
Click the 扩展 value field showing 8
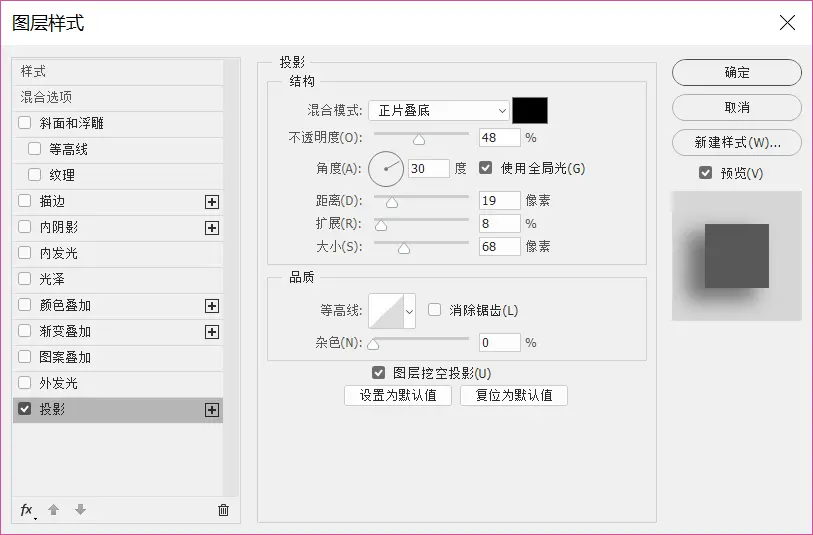pos(499,223)
